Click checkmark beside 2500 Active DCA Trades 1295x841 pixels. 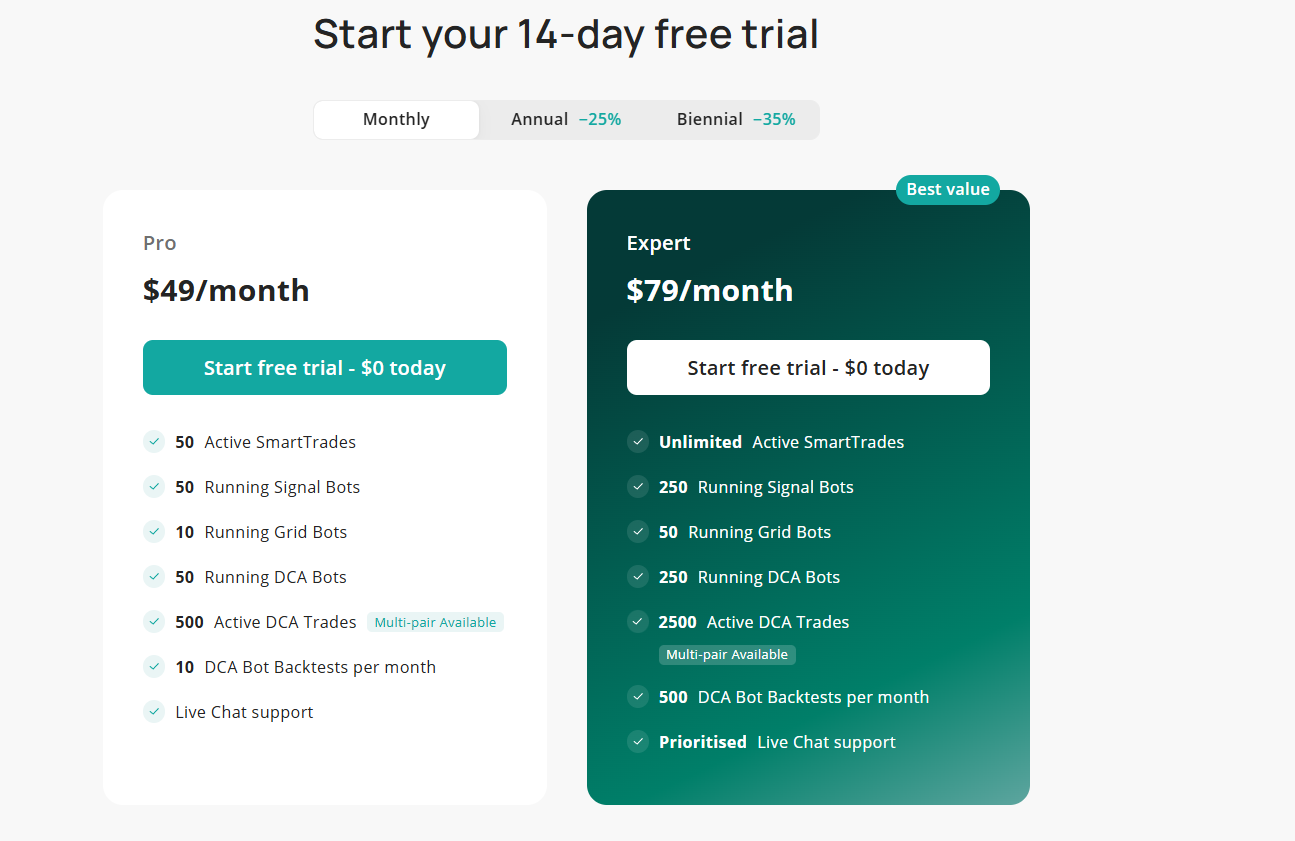click(x=638, y=622)
